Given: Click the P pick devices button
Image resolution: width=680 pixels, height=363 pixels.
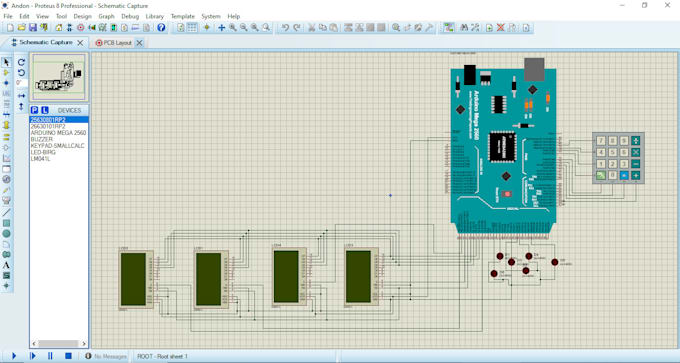Looking at the screenshot, I should tap(34, 110).
